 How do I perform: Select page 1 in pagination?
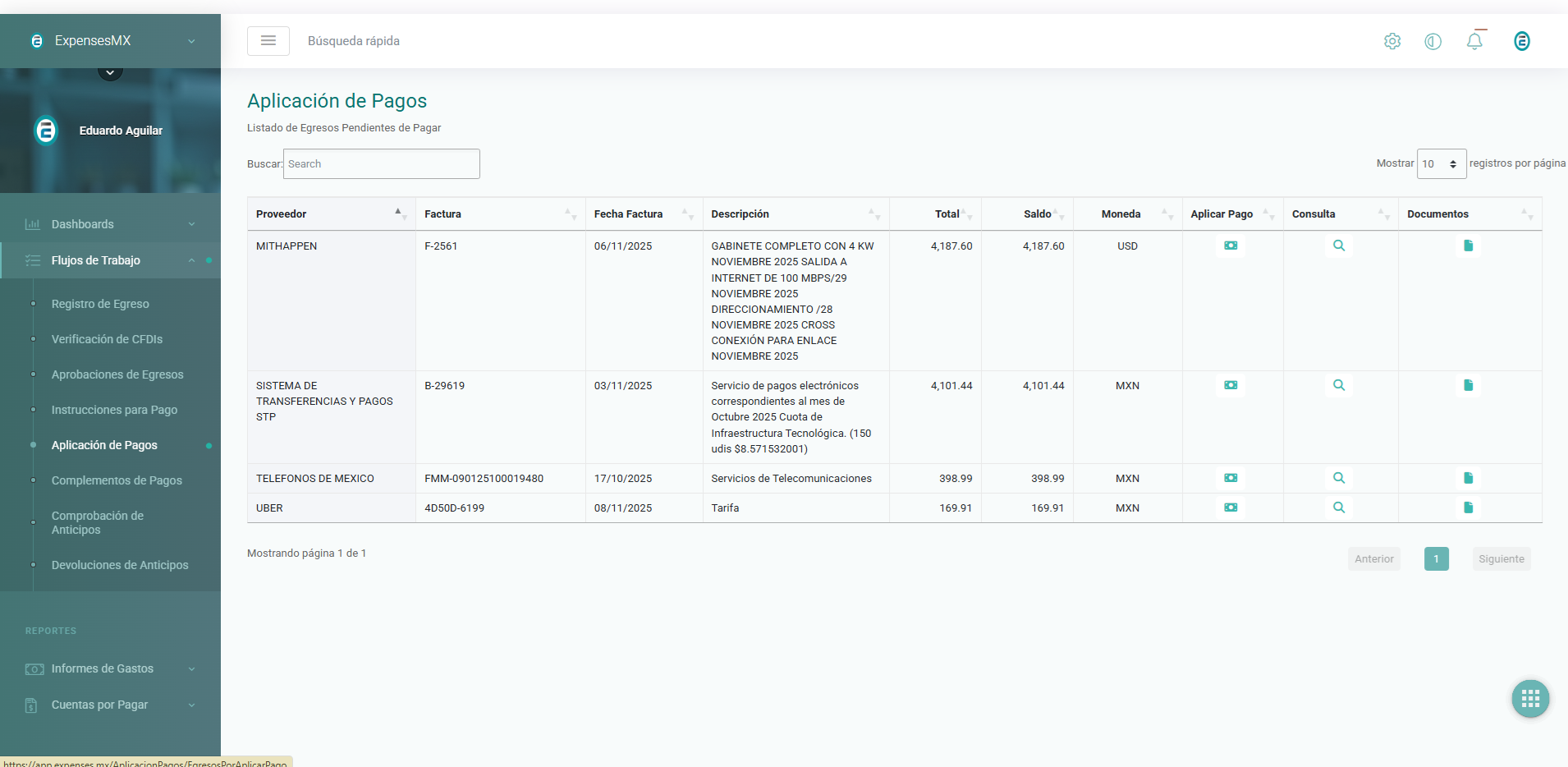click(1435, 558)
